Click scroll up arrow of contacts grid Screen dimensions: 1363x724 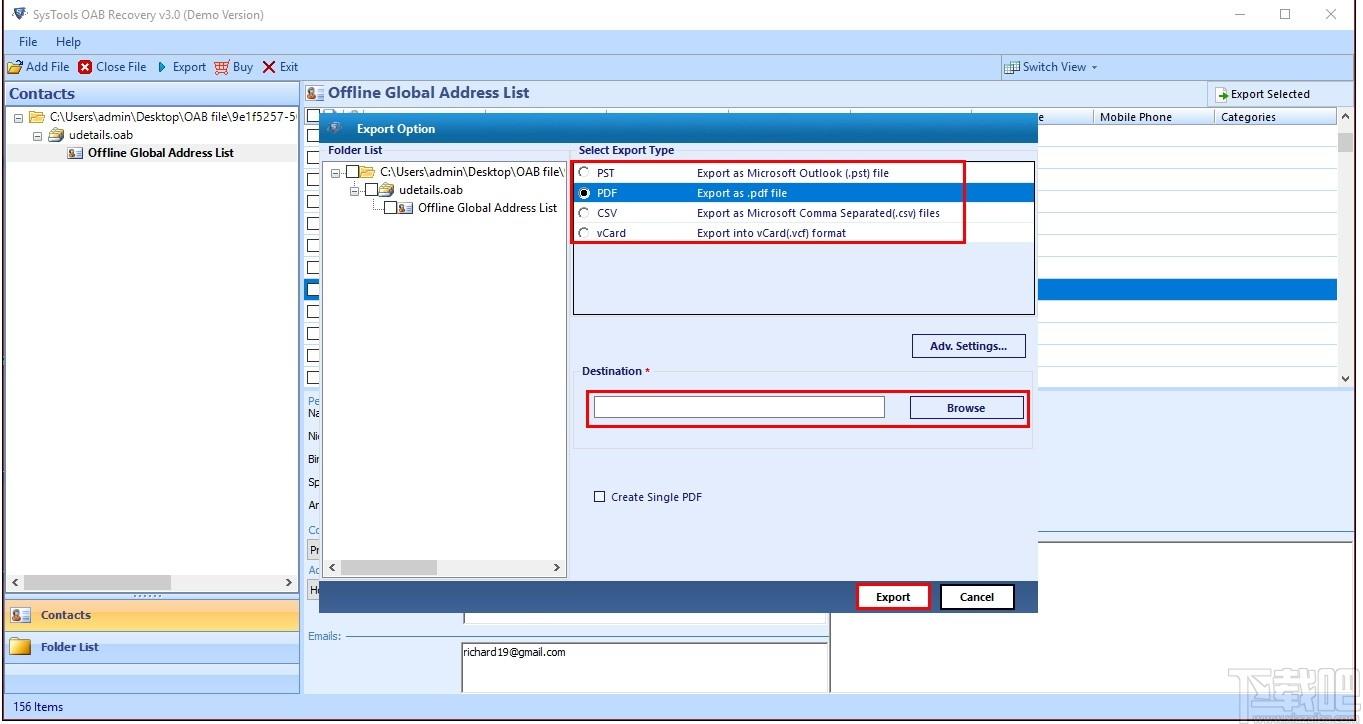1345,116
